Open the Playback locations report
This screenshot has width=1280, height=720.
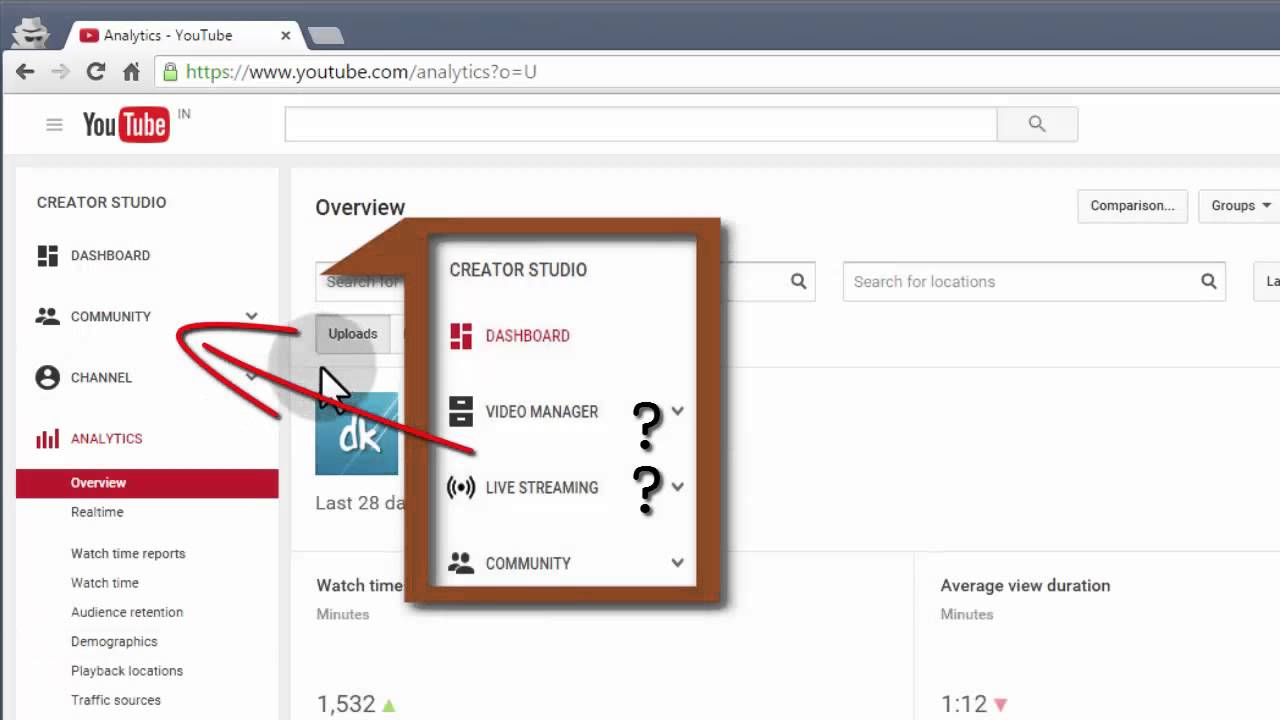tap(127, 671)
